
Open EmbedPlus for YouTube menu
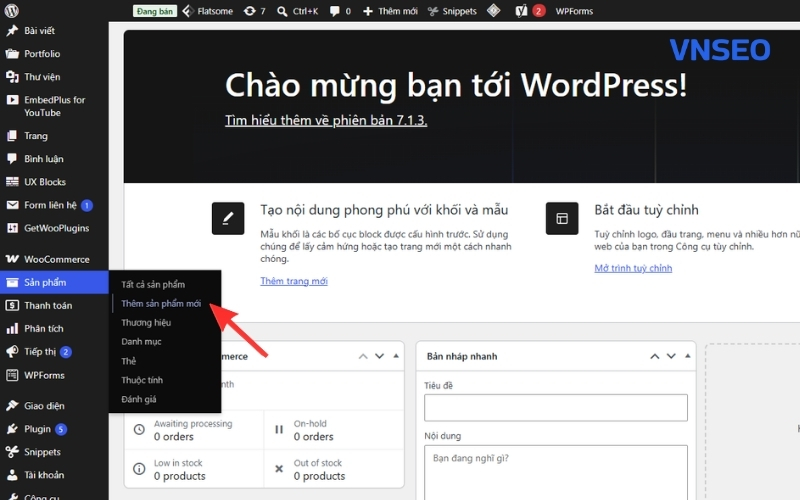[x=54, y=106]
